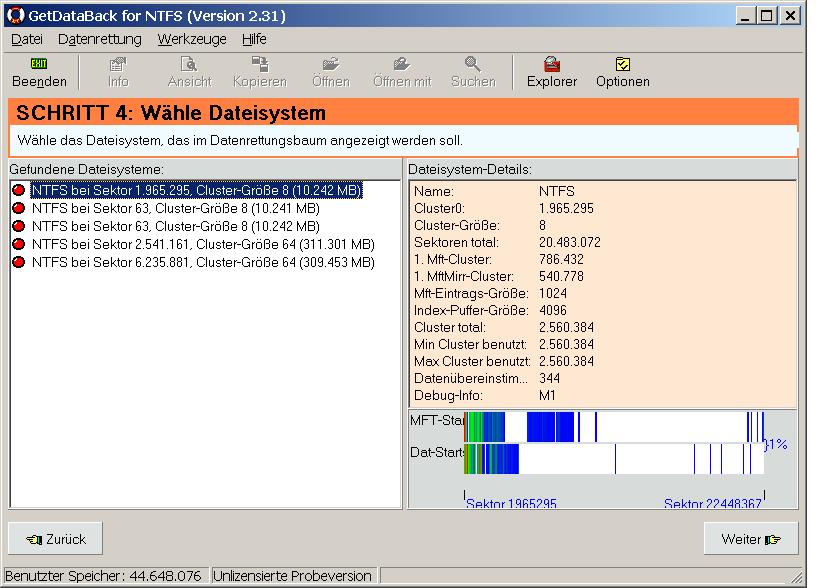Viewport: 840px width, 588px height.
Task: Click the Debug-Info value M1
Action: tap(547, 396)
